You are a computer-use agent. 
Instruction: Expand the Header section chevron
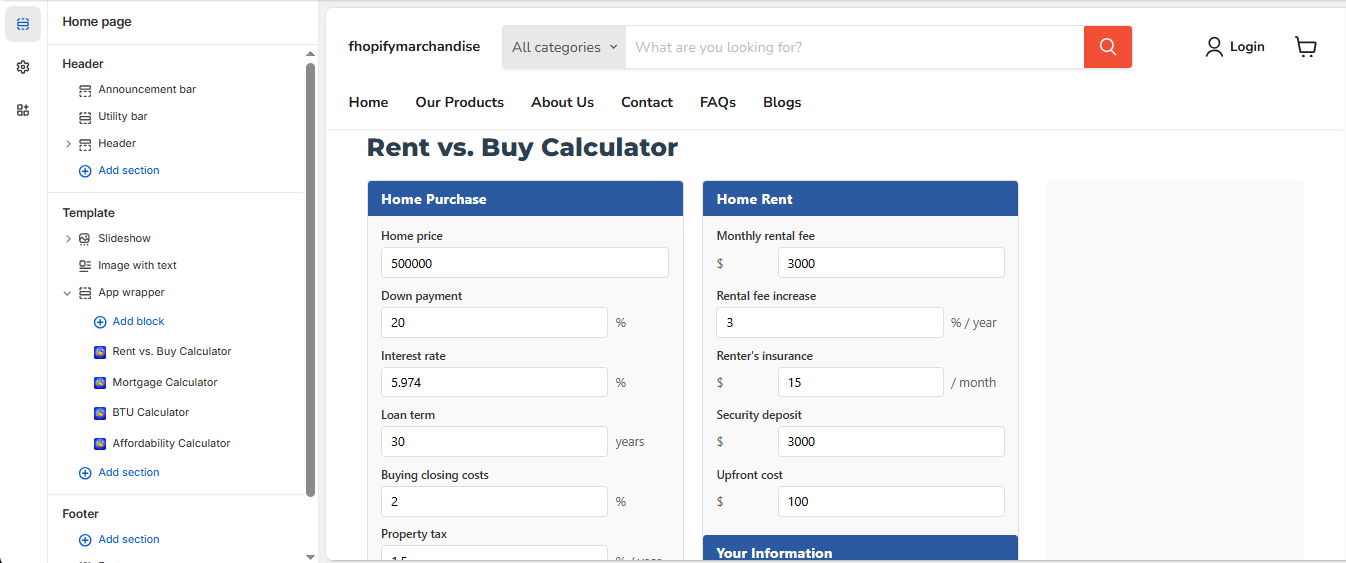click(x=68, y=144)
